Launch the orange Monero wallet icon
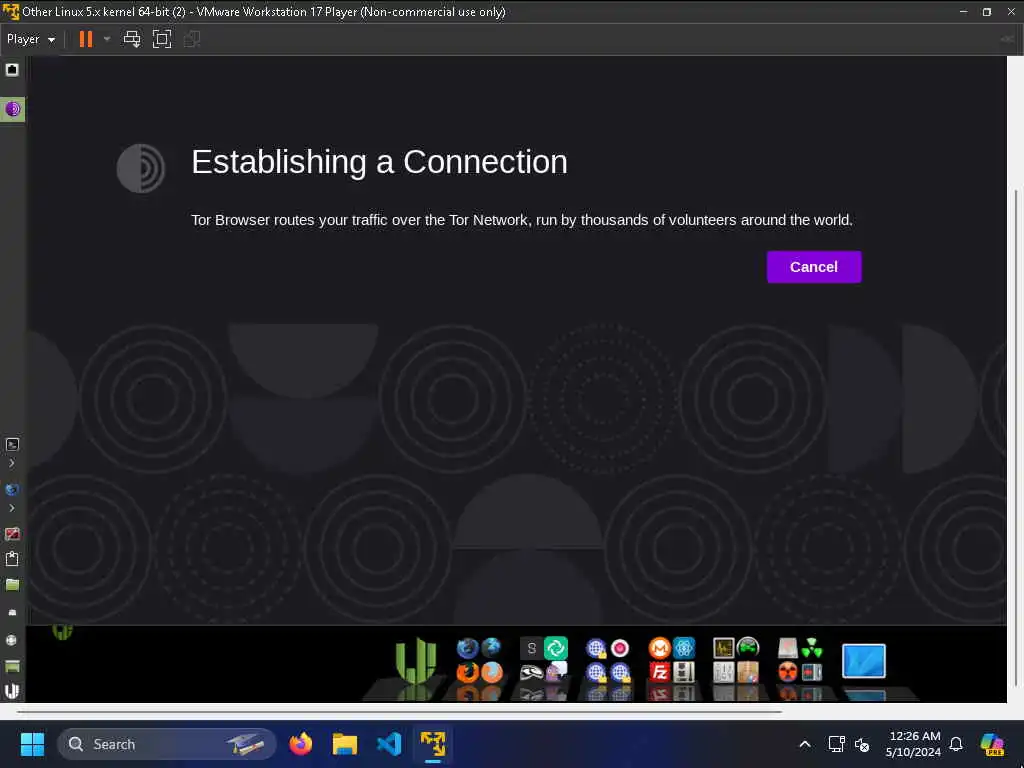 (660, 648)
